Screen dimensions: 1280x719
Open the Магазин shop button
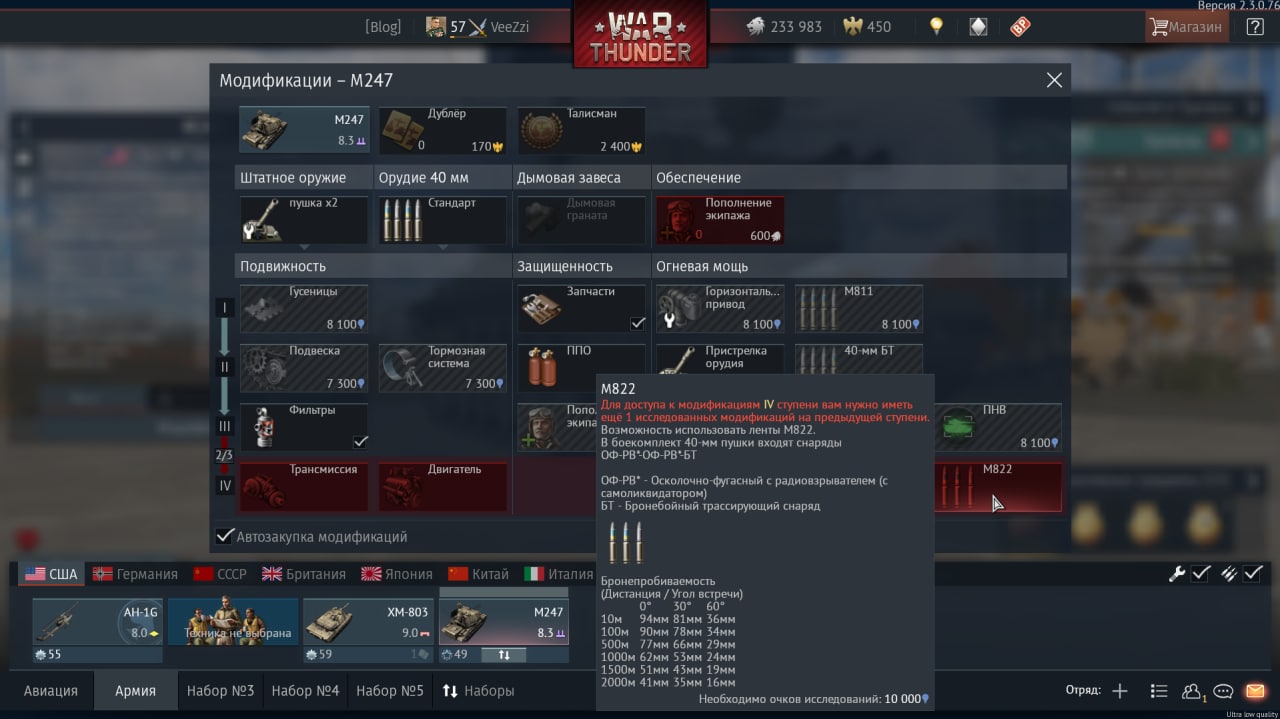[1187, 27]
